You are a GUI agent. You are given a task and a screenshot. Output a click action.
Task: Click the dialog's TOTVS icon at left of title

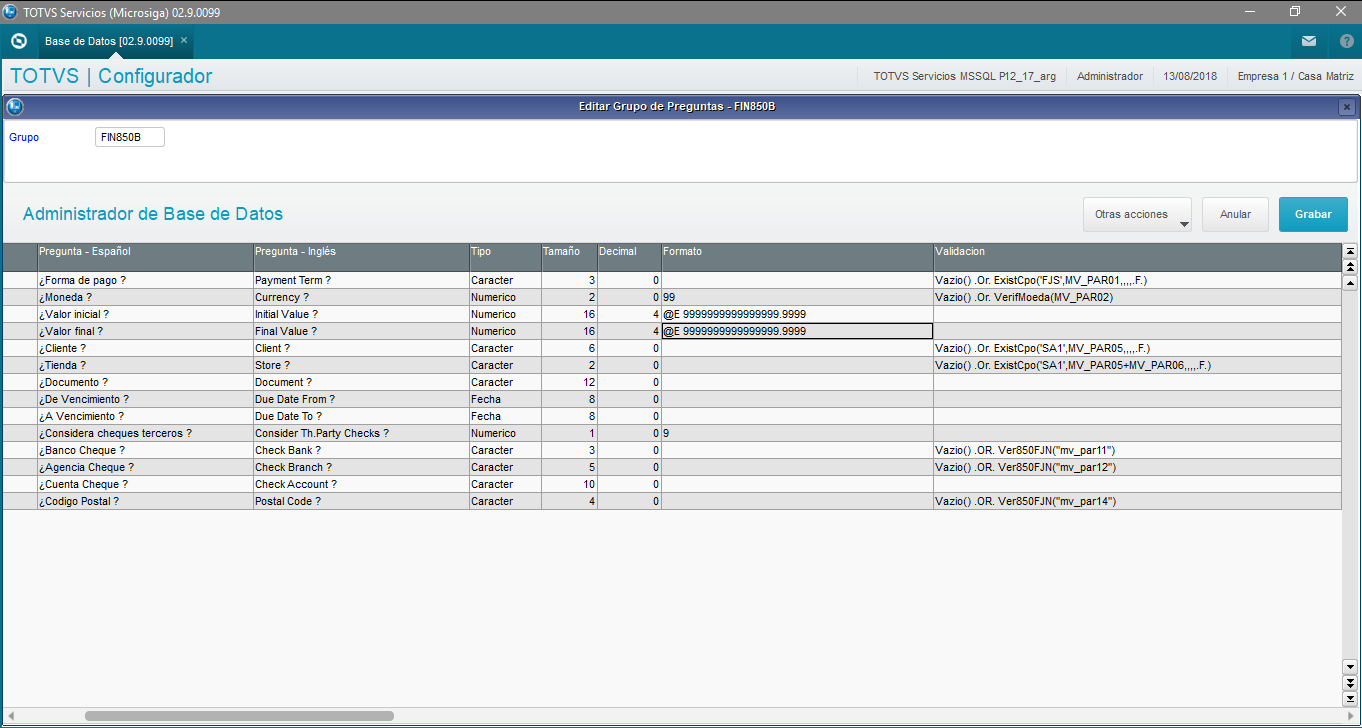pos(15,106)
